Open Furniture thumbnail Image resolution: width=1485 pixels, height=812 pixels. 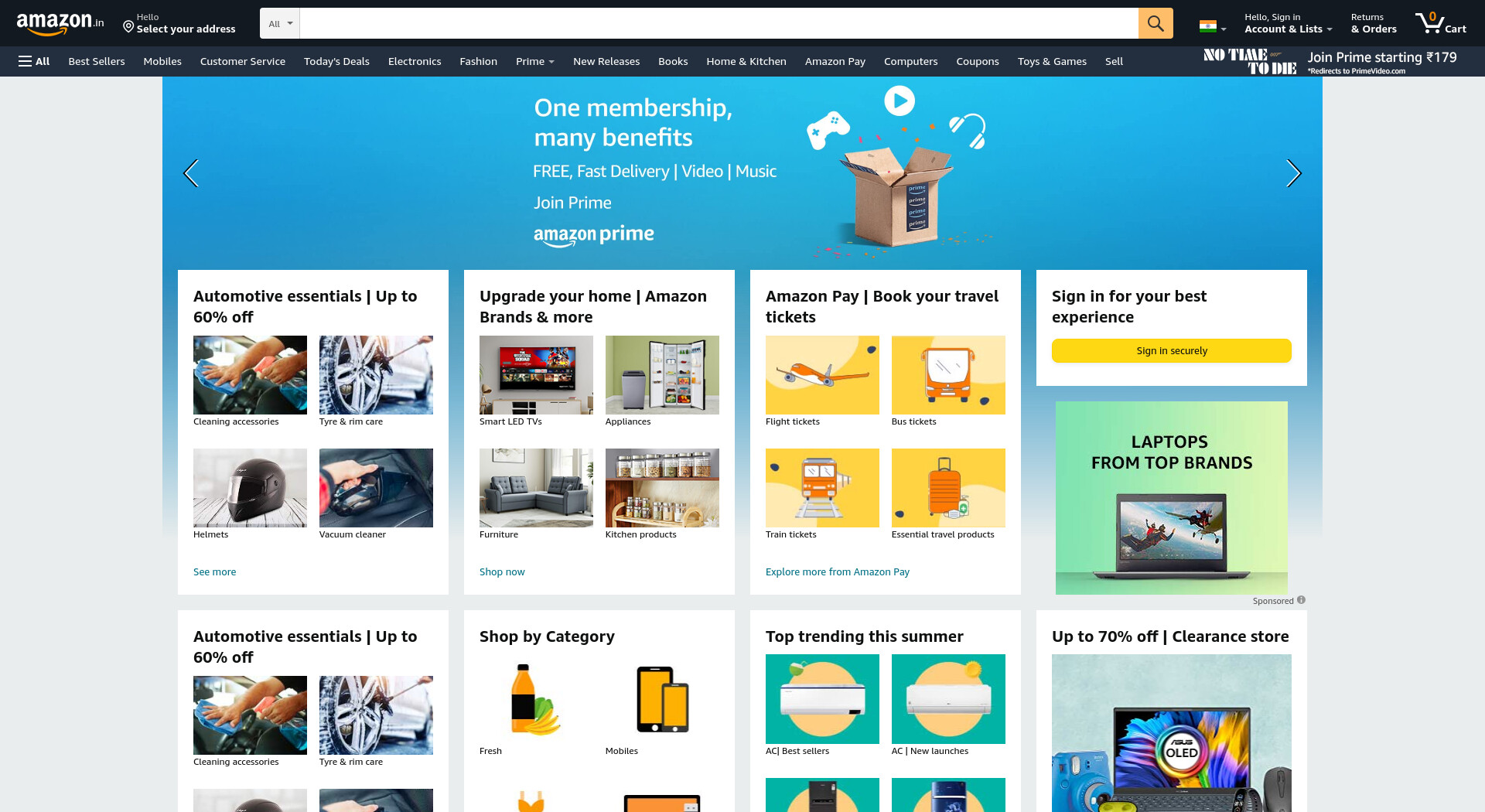point(536,488)
